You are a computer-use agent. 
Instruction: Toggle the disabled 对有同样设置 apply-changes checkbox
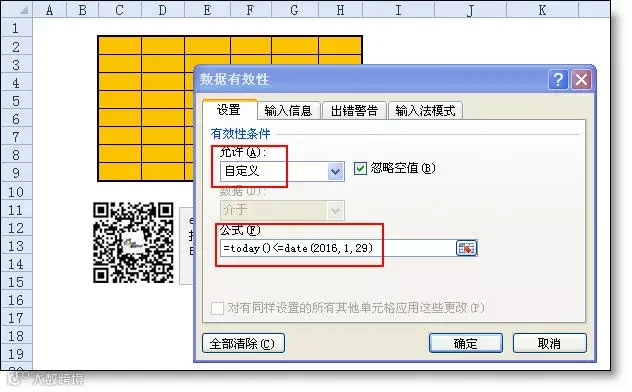[x=217, y=309]
